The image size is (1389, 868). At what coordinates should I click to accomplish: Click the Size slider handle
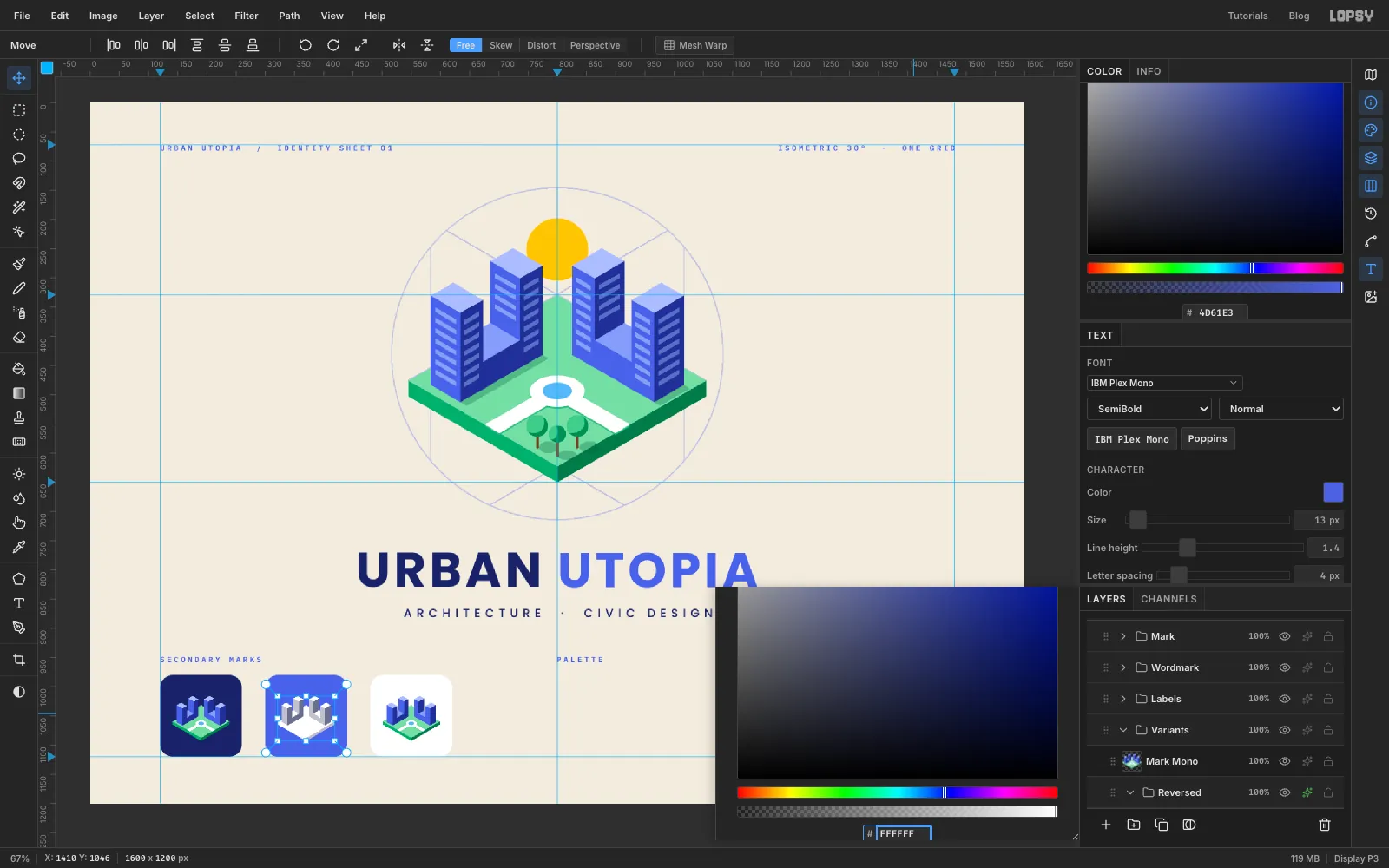point(1138,520)
